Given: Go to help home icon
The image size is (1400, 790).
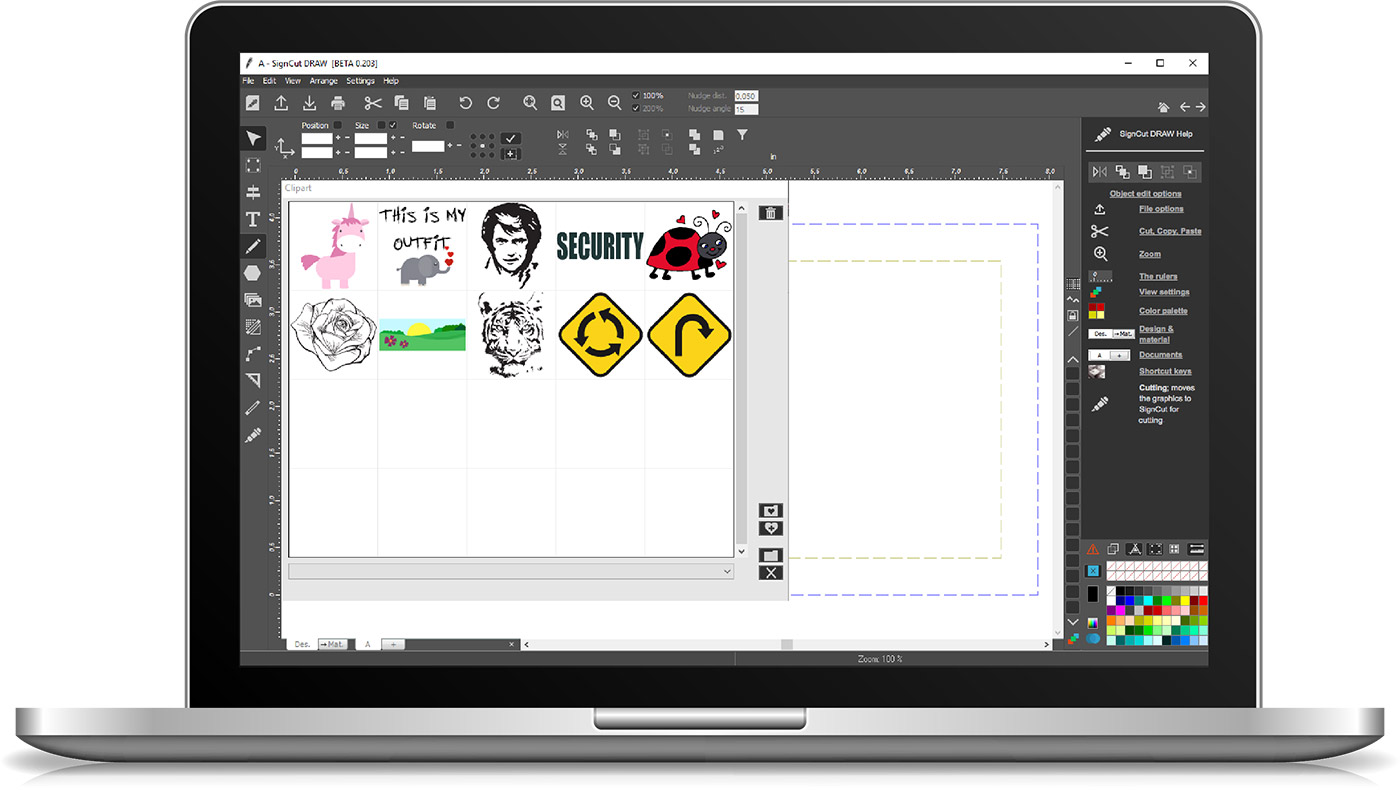Looking at the screenshot, I should 1163,107.
